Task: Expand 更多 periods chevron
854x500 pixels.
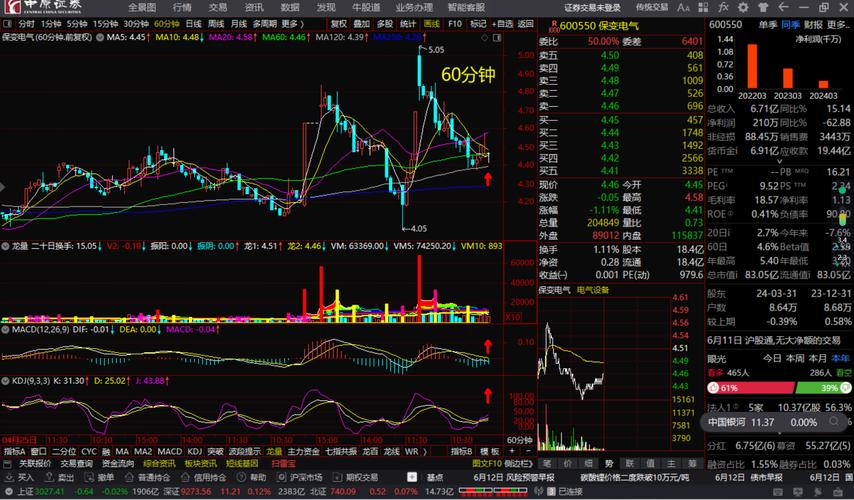Action: pyautogui.click(x=302, y=24)
